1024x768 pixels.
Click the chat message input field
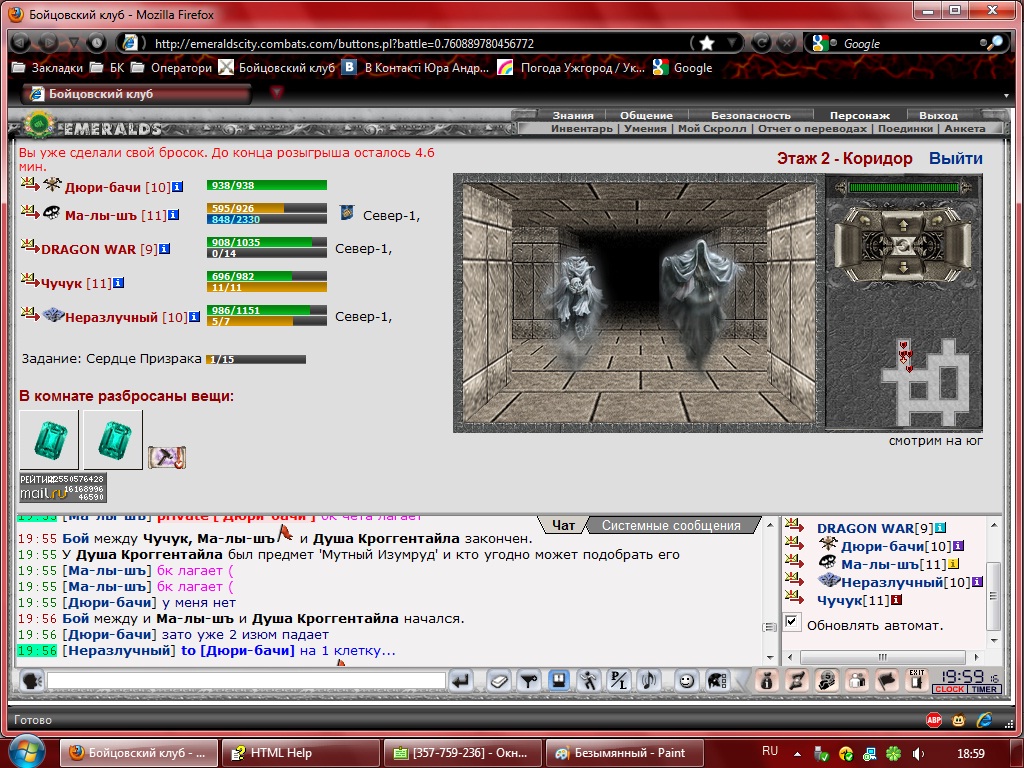[x=246, y=681]
